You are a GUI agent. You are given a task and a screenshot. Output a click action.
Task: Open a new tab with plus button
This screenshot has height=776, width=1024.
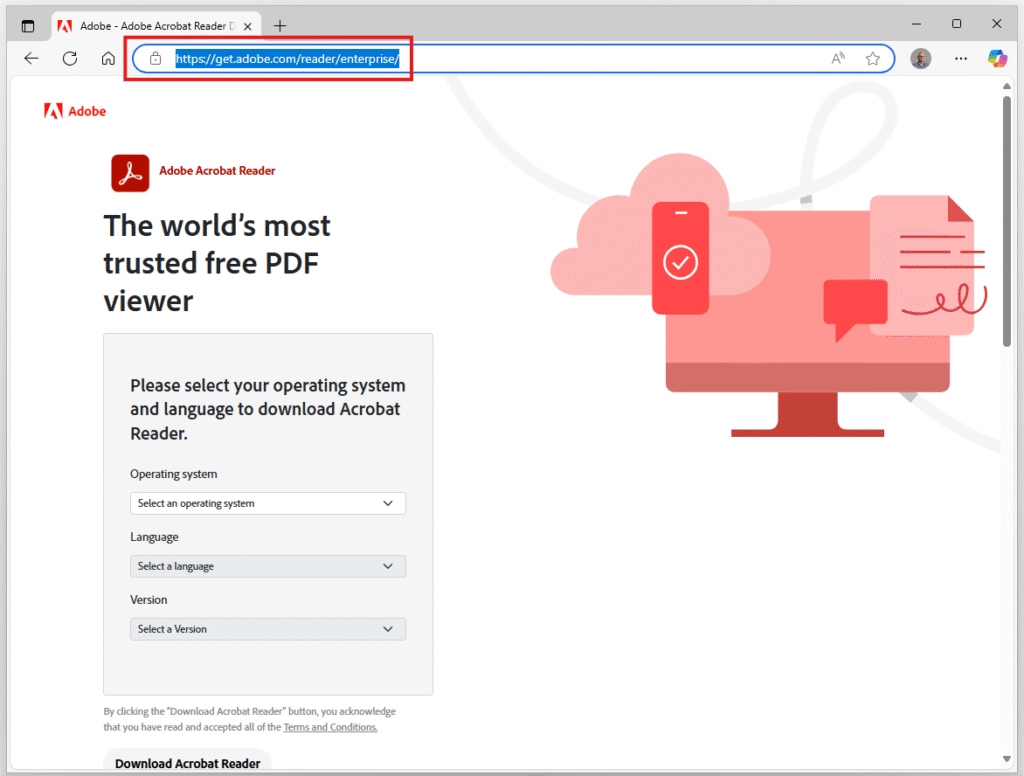pos(280,25)
